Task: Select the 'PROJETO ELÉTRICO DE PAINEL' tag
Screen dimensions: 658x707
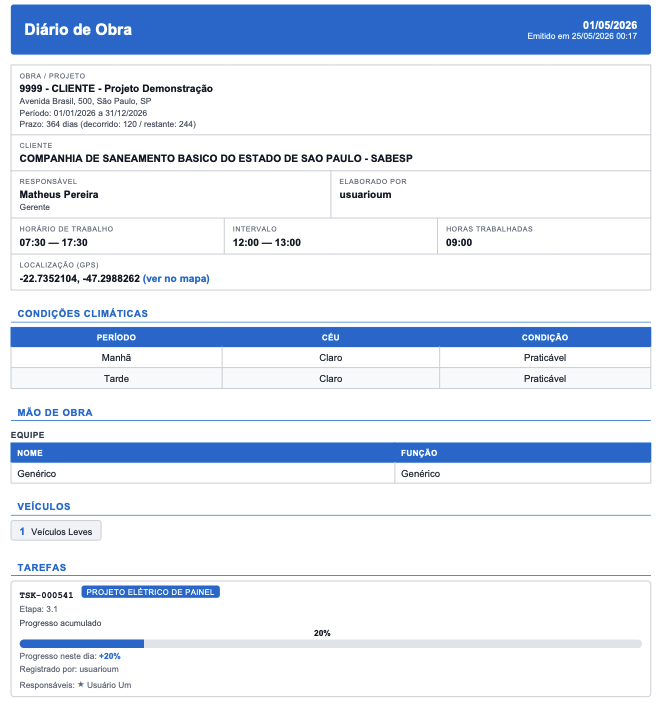Action: [x=150, y=592]
